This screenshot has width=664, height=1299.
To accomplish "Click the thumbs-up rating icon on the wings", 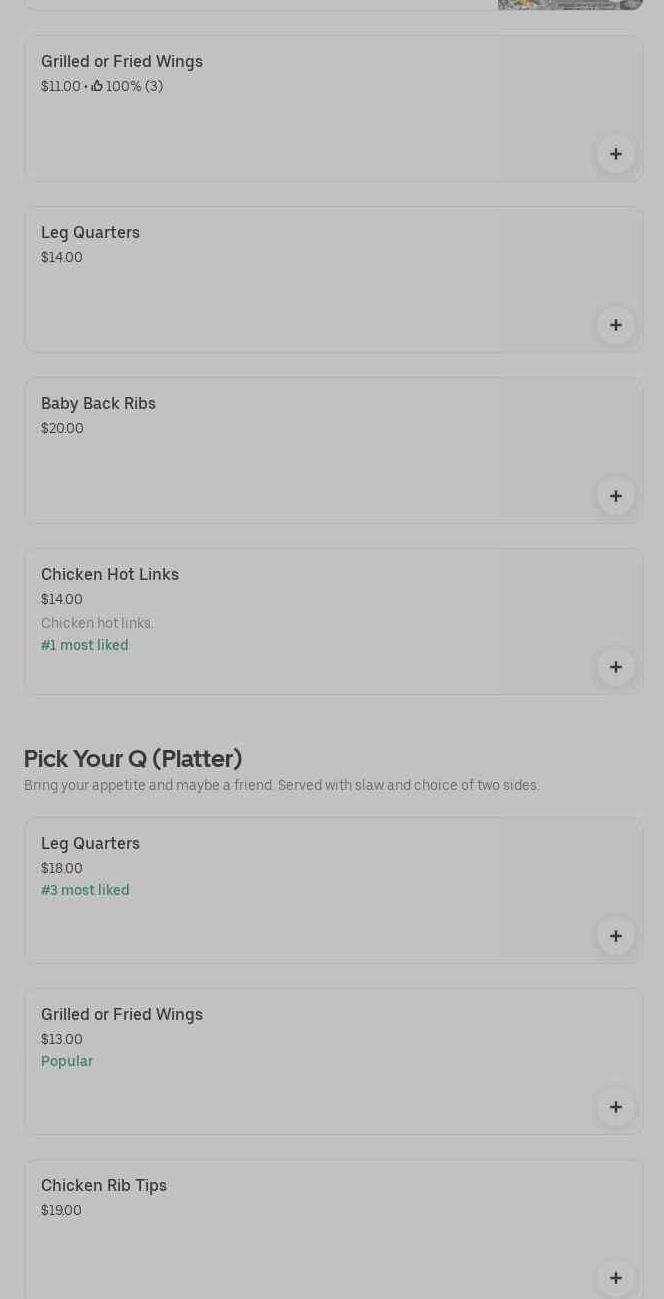I will [97, 87].
